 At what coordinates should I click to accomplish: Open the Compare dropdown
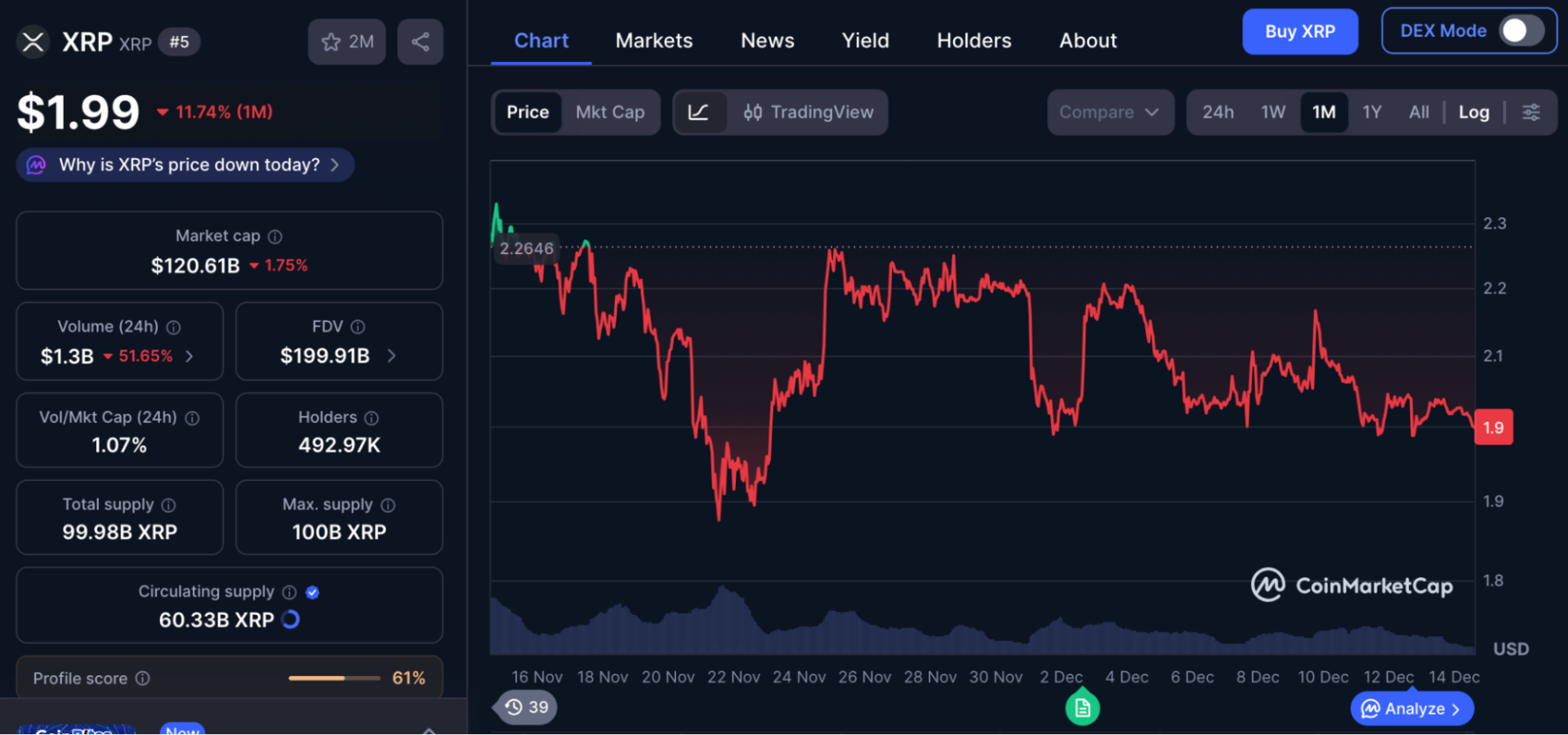point(1111,112)
